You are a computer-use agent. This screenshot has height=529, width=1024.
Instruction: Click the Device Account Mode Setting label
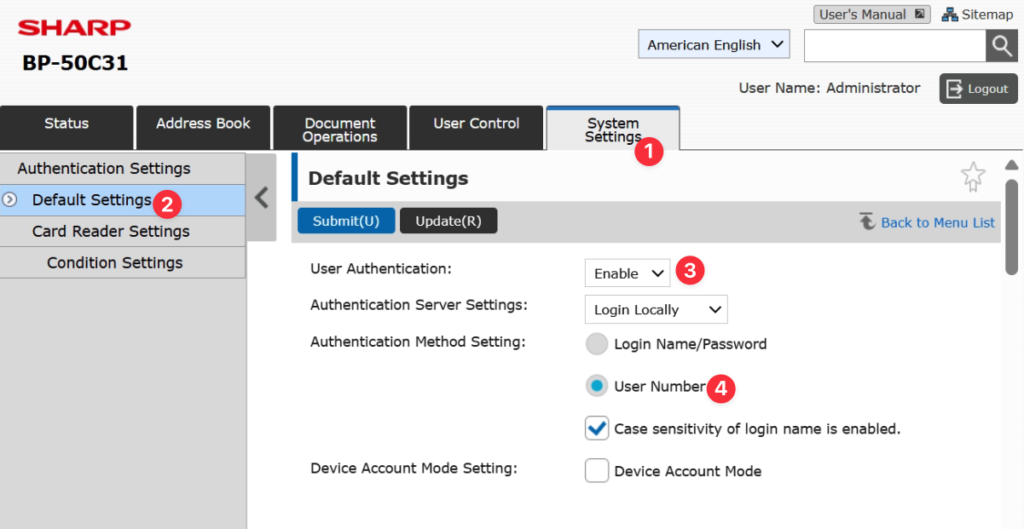tap(414, 468)
